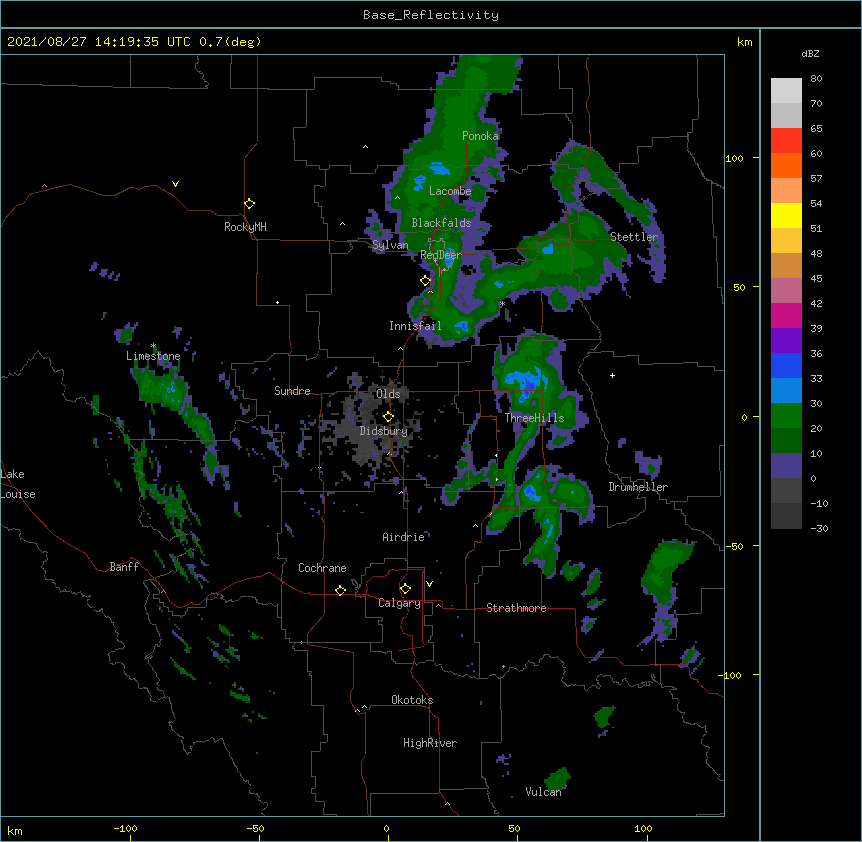Select the white plus marker north of Drumheller

[612, 375]
